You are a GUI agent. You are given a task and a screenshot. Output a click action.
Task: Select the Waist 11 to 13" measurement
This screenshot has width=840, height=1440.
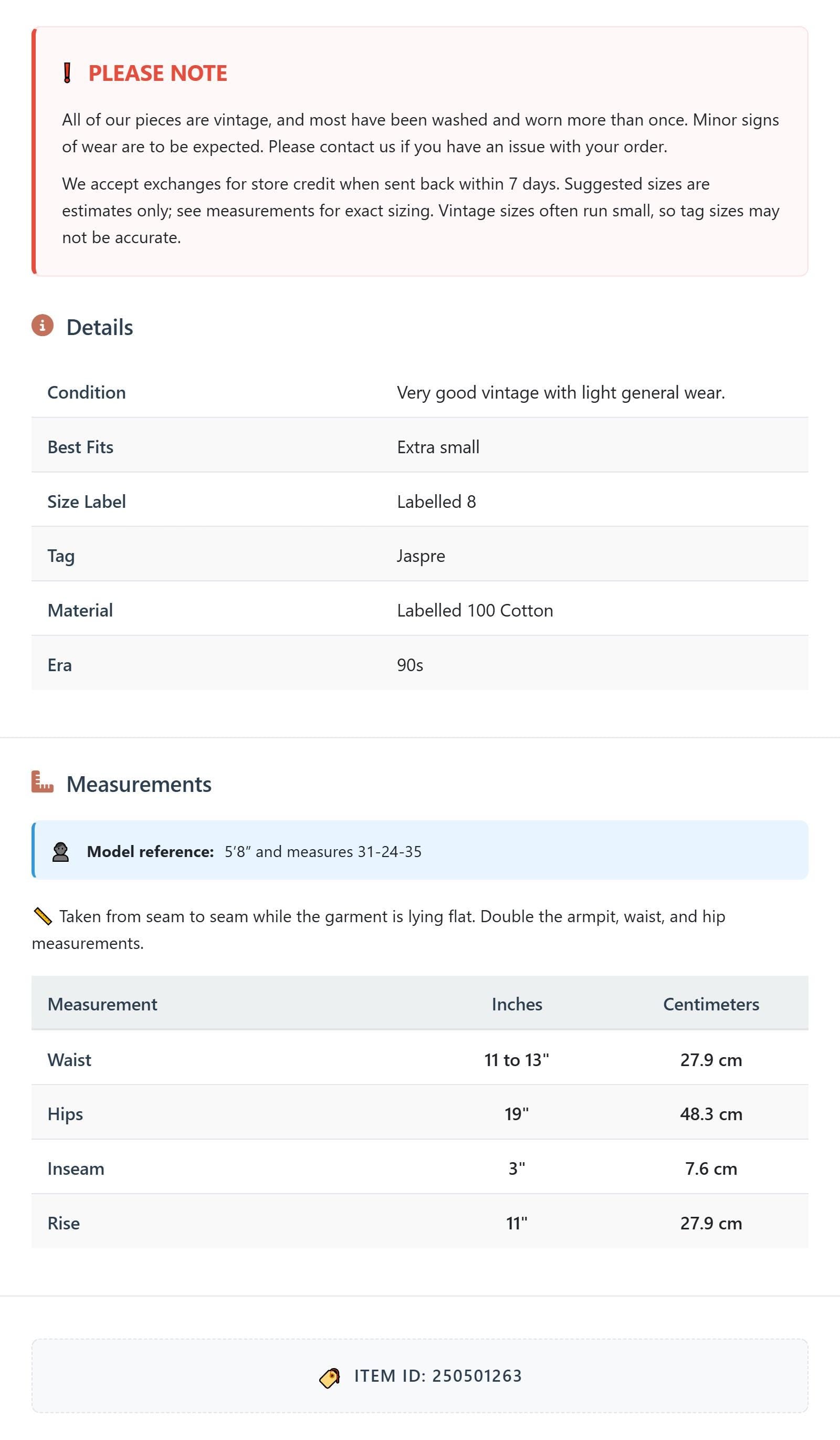(x=517, y=1060)
